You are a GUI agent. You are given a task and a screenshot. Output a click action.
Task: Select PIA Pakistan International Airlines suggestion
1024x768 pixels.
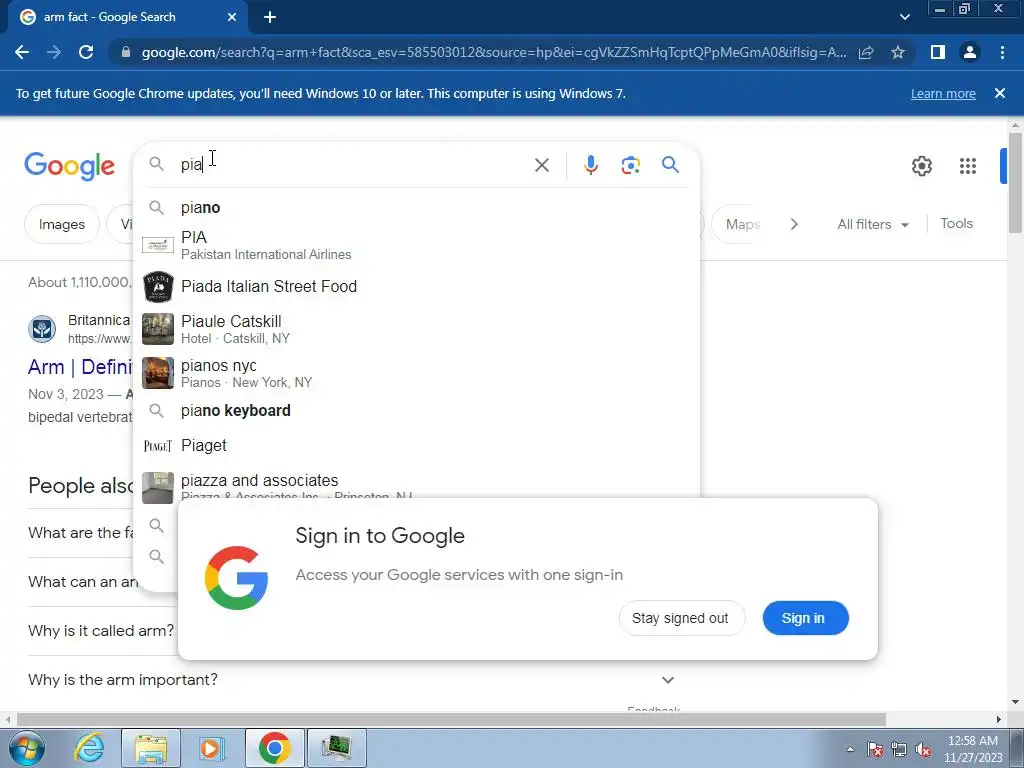pos(416,245)
